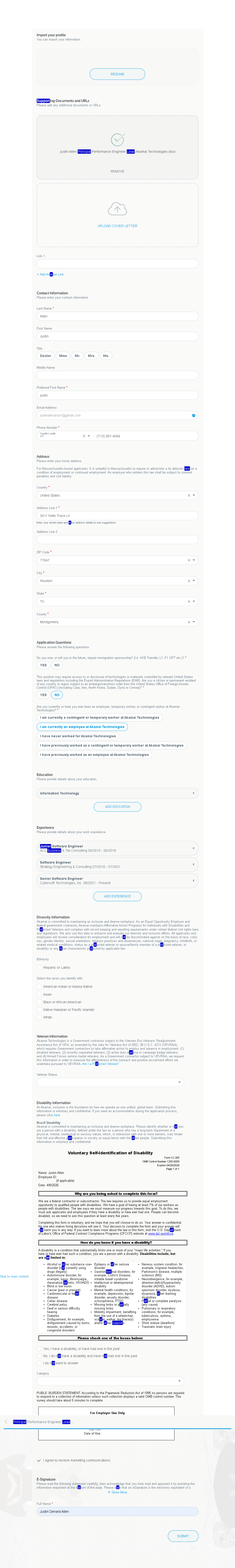Remove the Senior Software Engineer experience entry

click(194, 880)
